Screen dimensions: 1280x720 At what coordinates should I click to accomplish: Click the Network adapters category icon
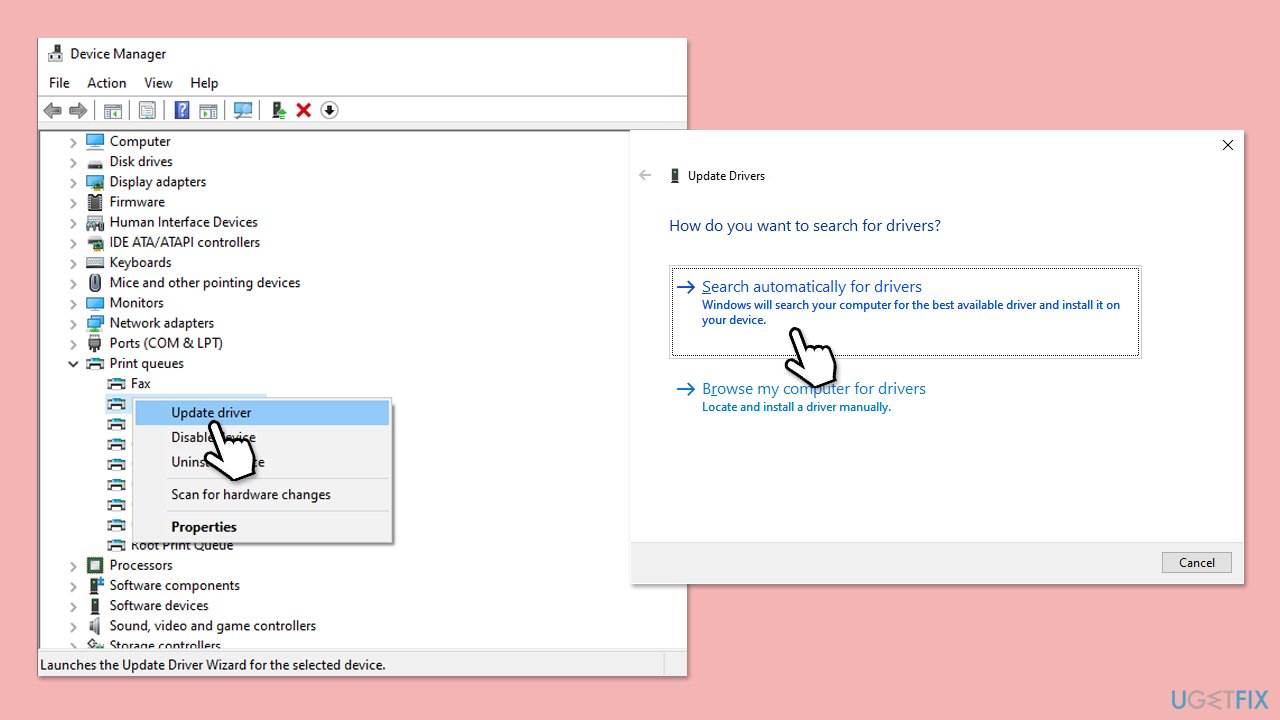[95, 323]
